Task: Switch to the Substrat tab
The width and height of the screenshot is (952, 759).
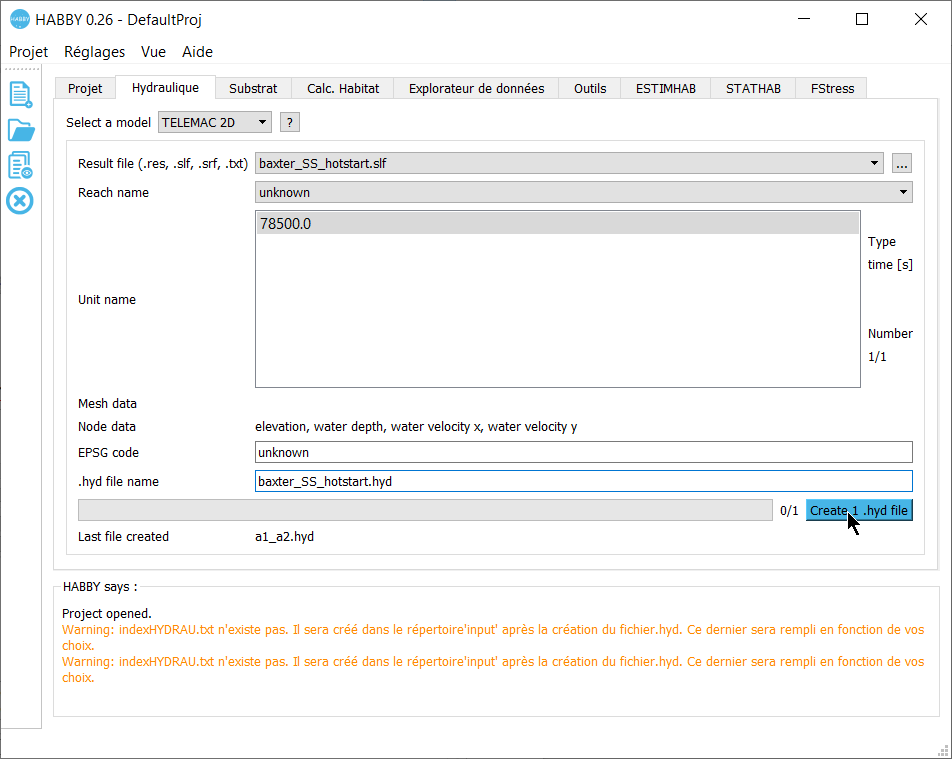Action: (x=253, y=88)
